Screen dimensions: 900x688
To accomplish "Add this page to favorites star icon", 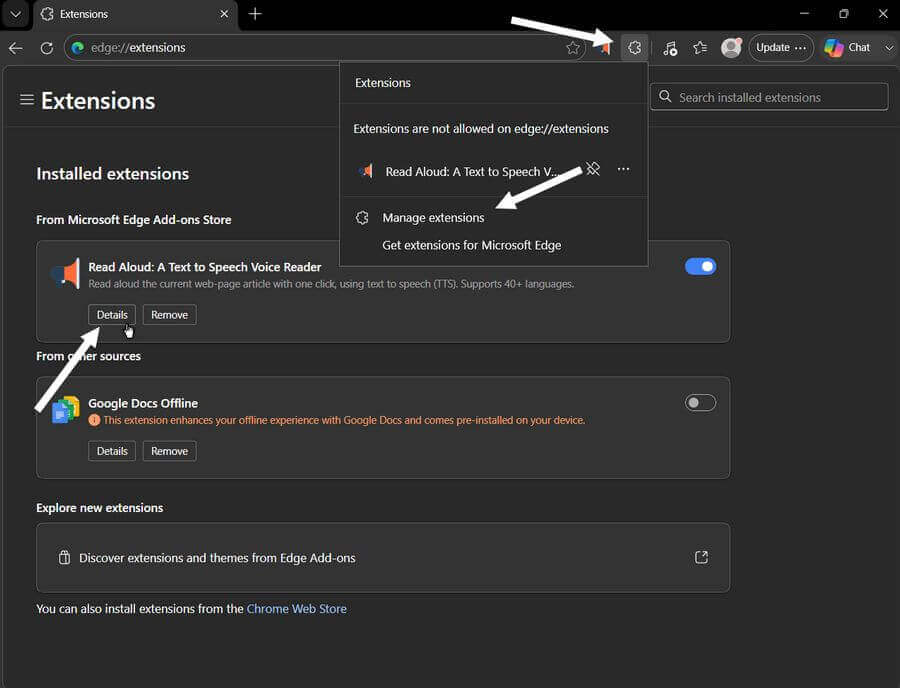I will [572, 48].
